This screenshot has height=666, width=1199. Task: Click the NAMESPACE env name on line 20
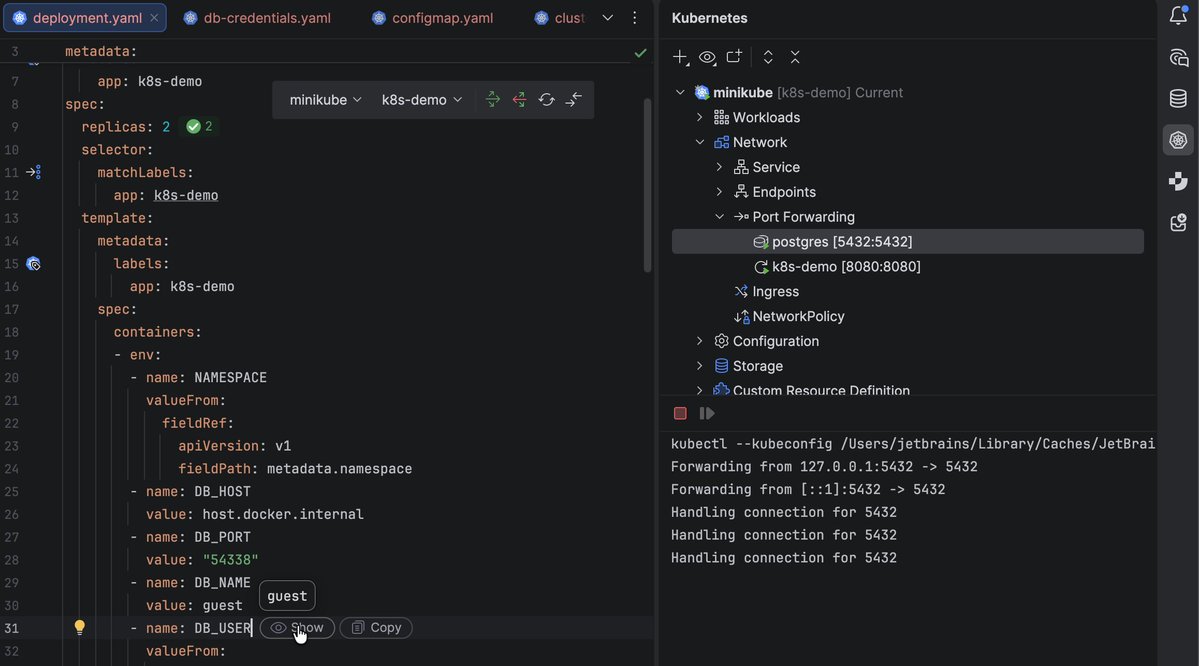point(230,378)
